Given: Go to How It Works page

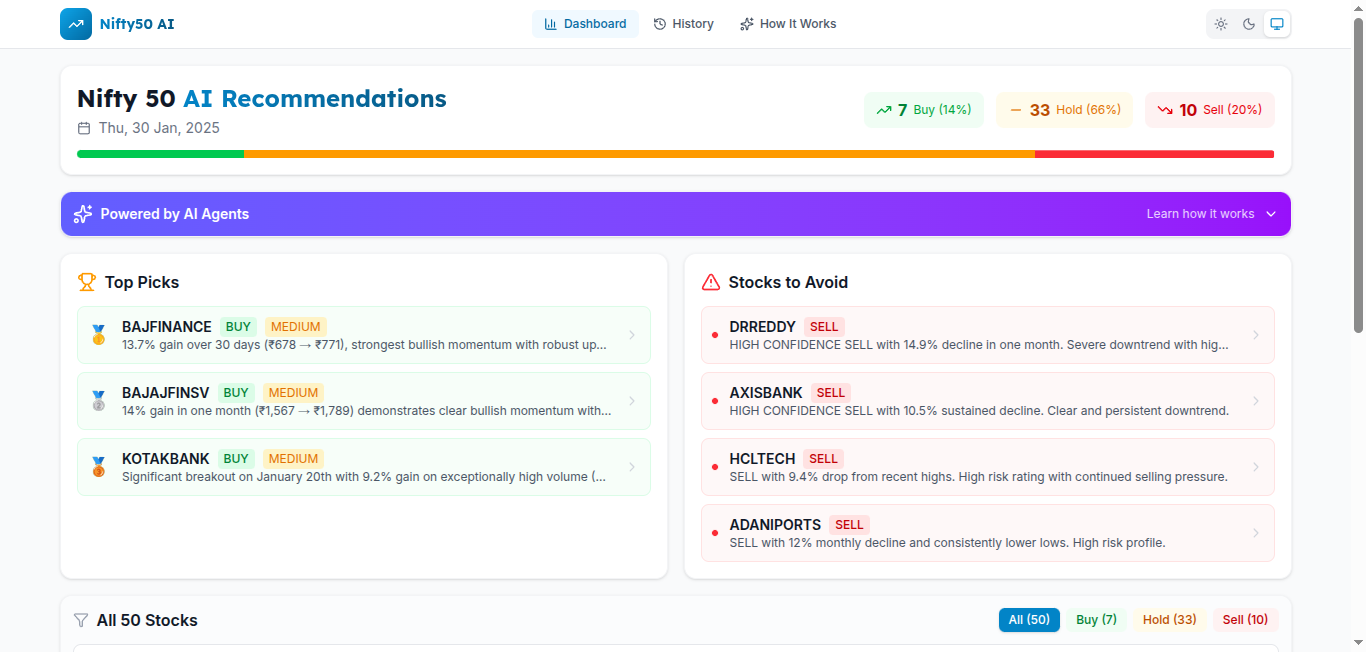Looking at the screenshot, I should [x=788, y=24].
